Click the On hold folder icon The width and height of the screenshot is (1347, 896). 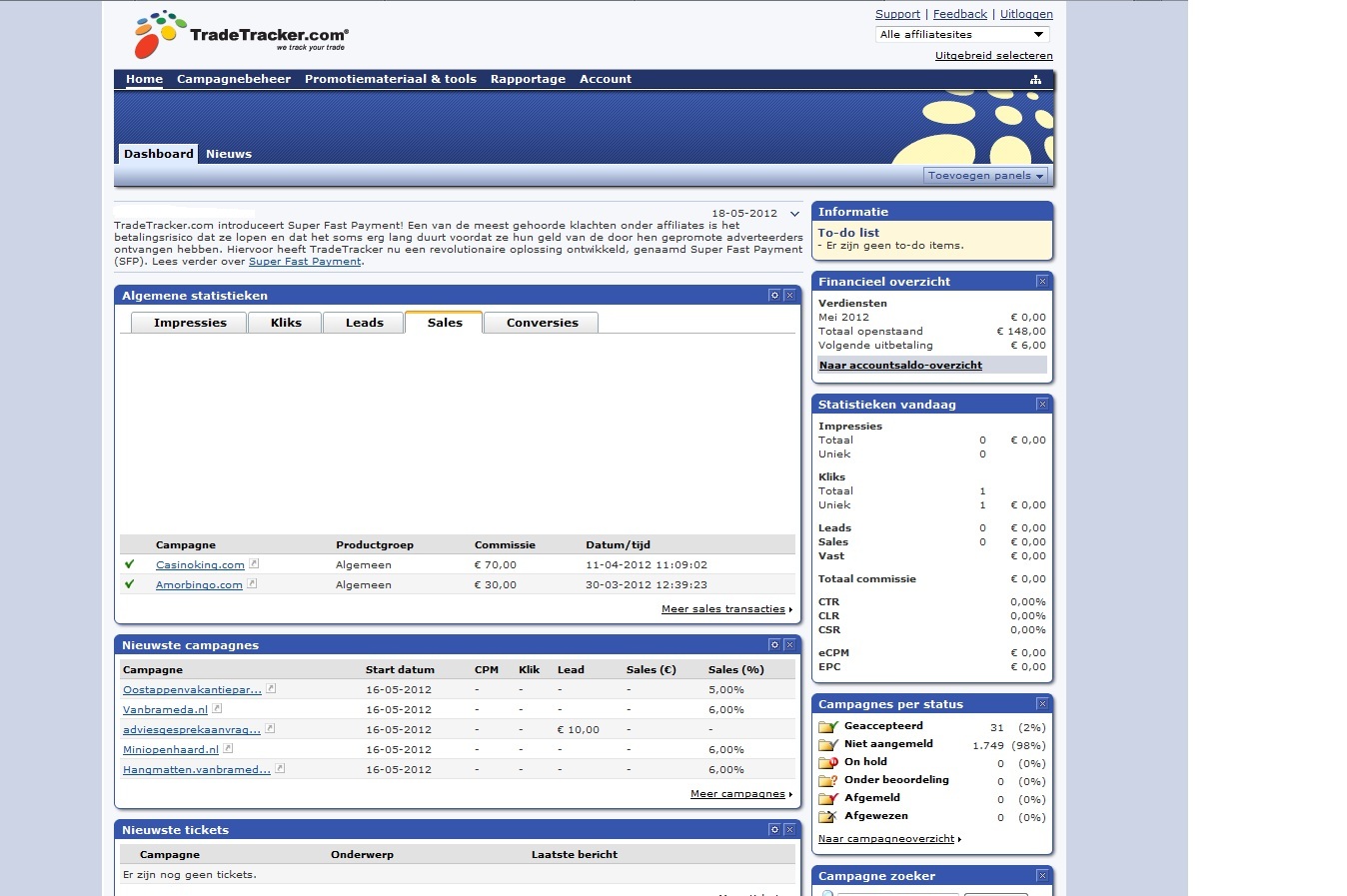coord(827,763)
